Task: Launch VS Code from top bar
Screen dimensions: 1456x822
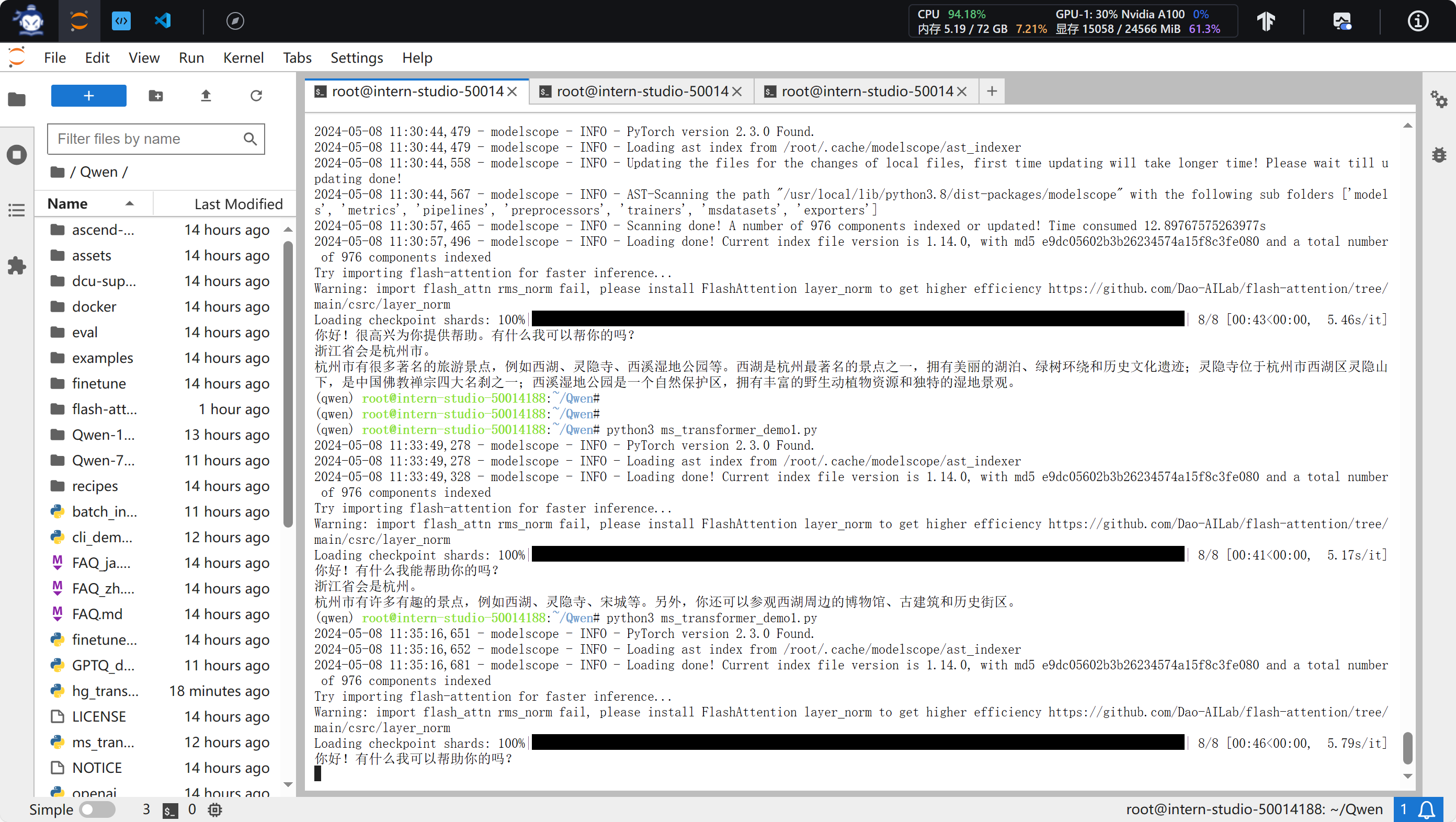Action: point(163,21)
